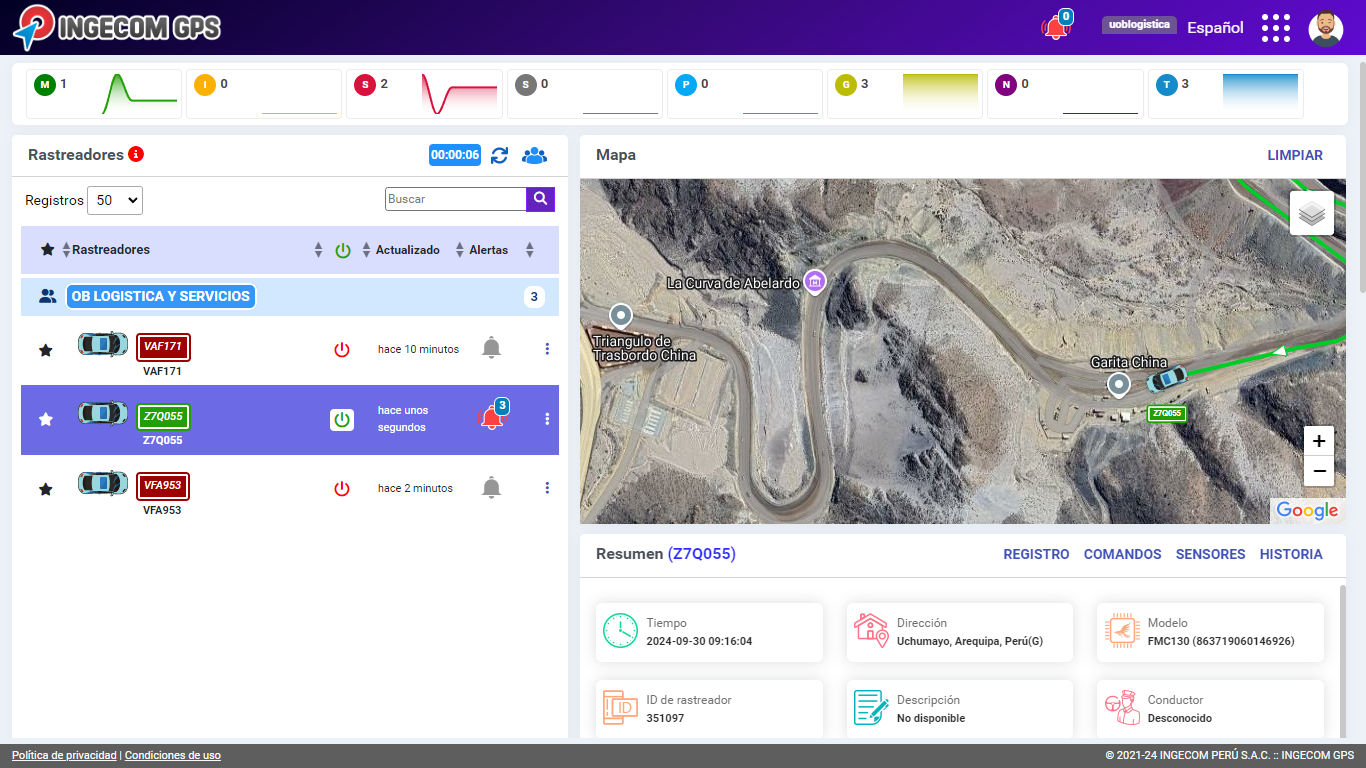
Task: Open the apps grid menu
Action: click(x=1275, y=28)
